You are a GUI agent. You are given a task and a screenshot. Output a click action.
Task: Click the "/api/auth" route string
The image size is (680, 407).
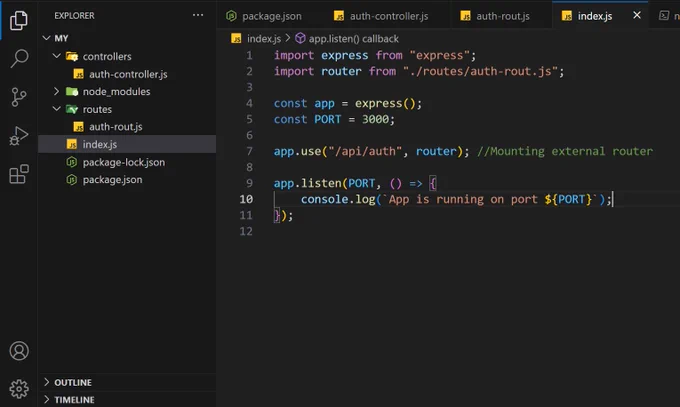365,151
